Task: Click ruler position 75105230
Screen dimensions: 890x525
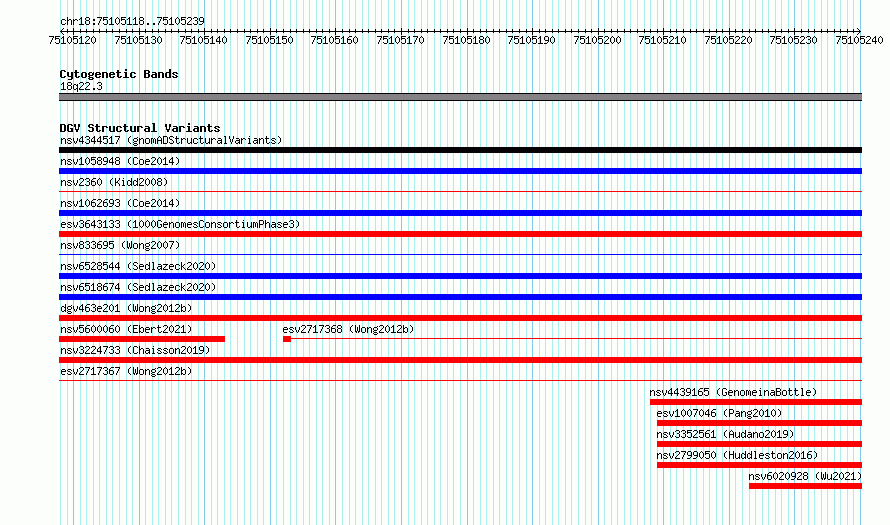Action: point(794,40)
